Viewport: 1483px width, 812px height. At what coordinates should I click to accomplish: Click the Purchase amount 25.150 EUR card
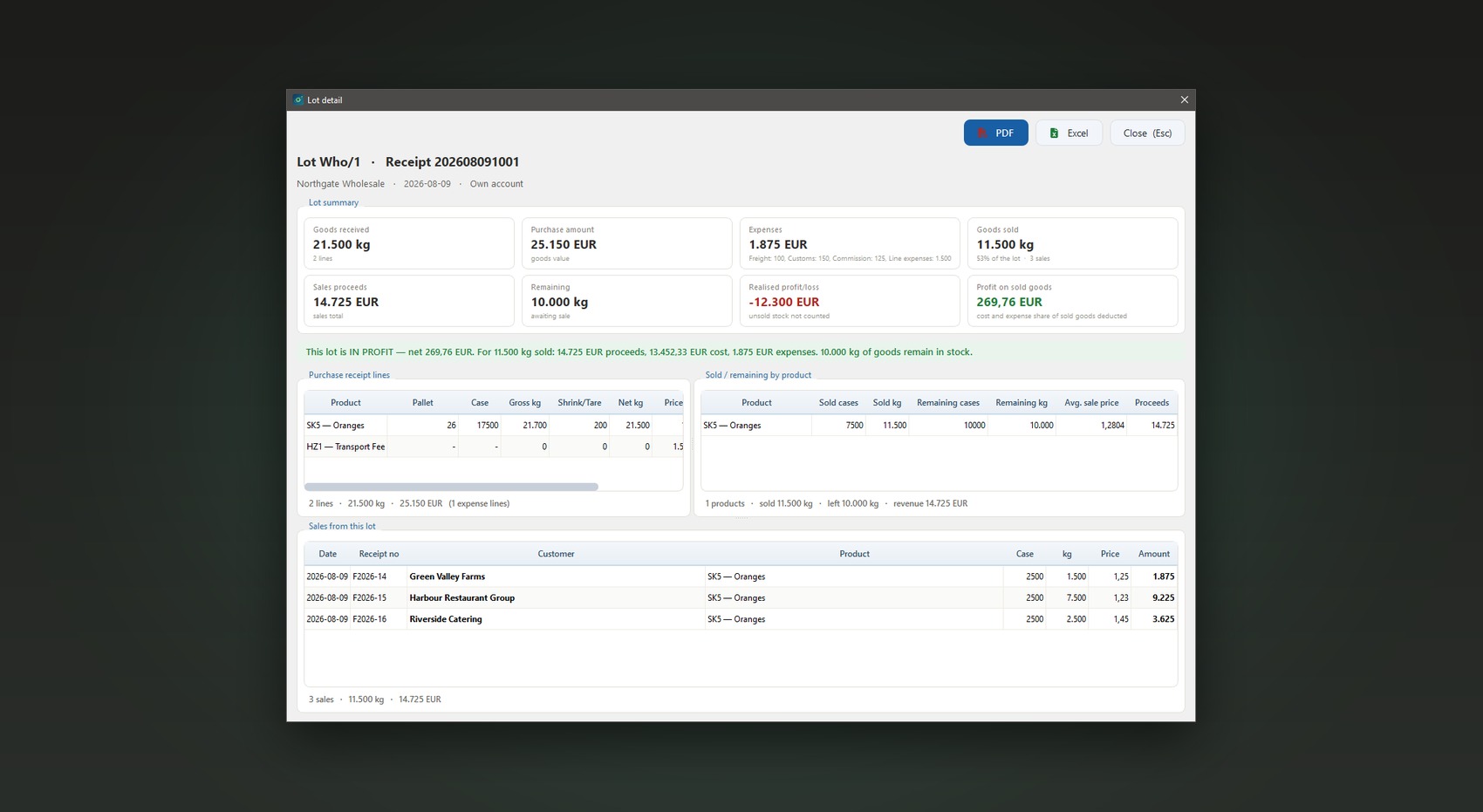[626, 243]
